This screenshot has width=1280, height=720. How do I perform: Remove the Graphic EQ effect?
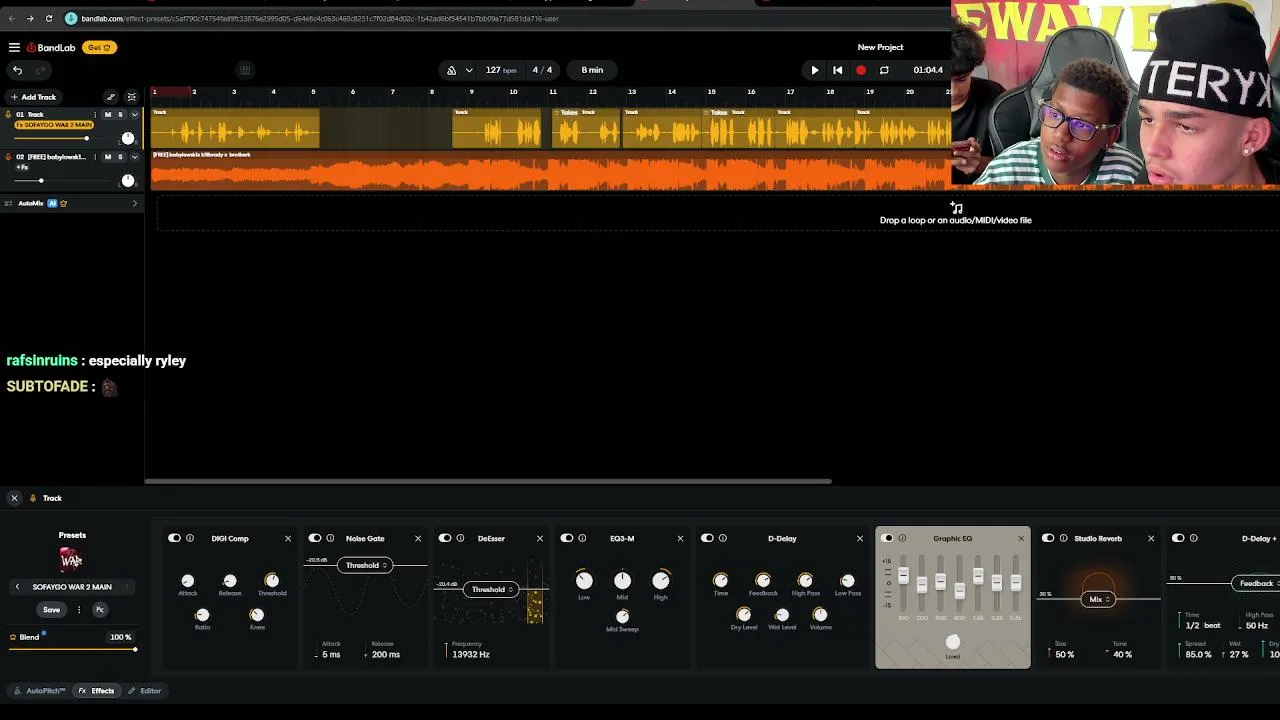tap(1021, 539)
